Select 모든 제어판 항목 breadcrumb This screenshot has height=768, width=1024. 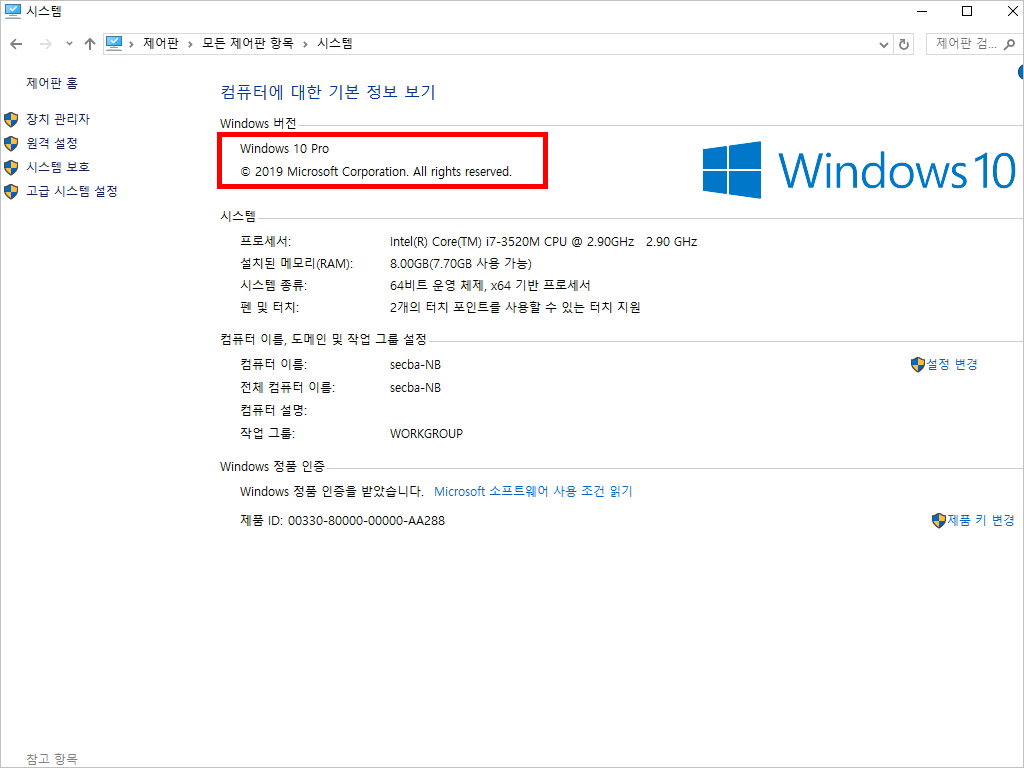248,43
